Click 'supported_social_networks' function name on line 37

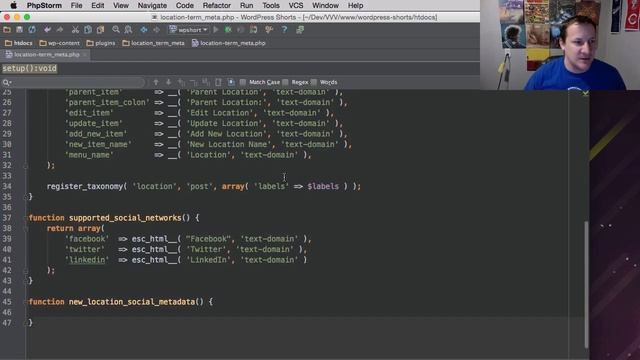(125, 218)
